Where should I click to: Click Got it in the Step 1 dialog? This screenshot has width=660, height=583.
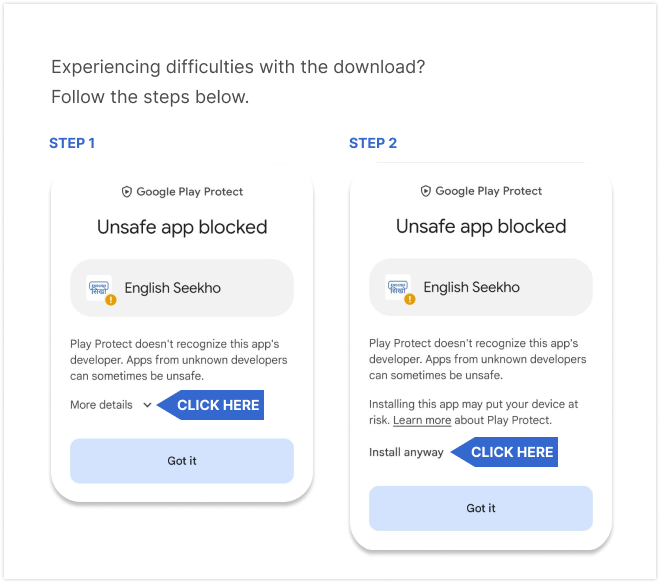point(182,461)
